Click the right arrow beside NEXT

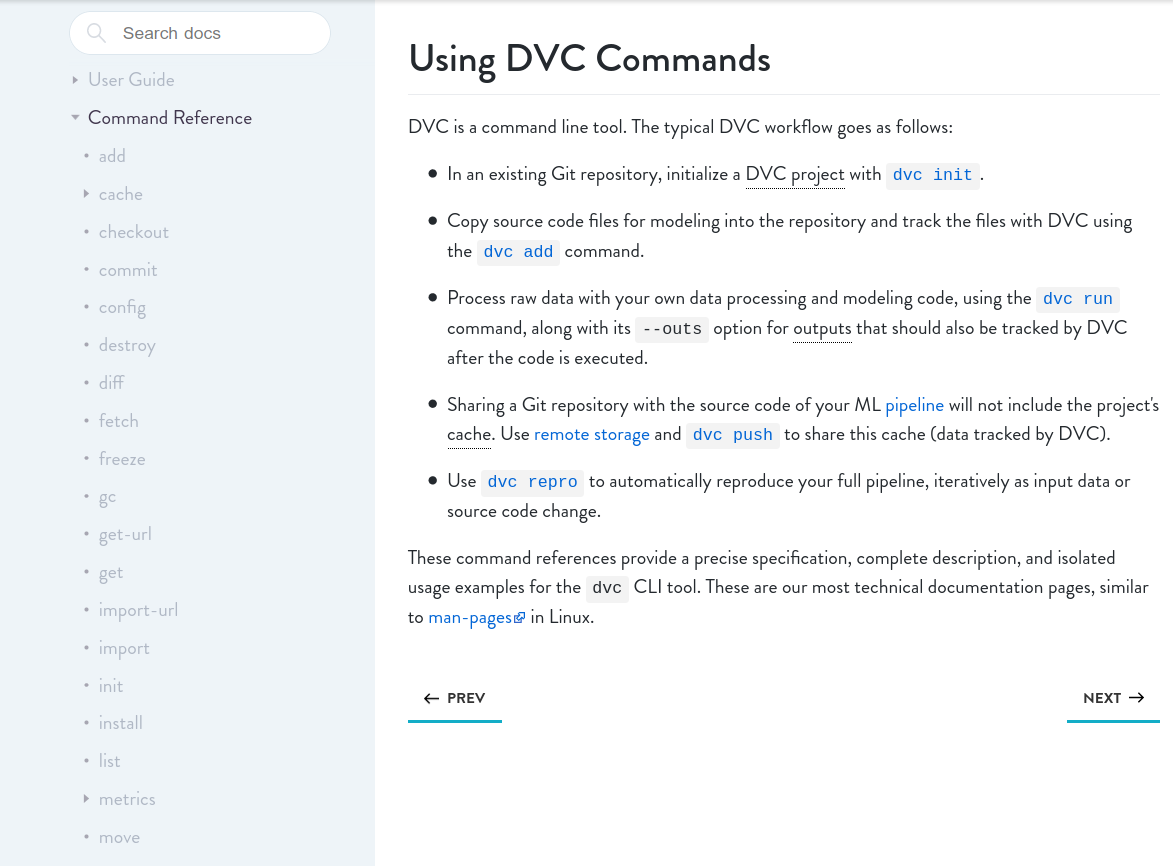1136,698
